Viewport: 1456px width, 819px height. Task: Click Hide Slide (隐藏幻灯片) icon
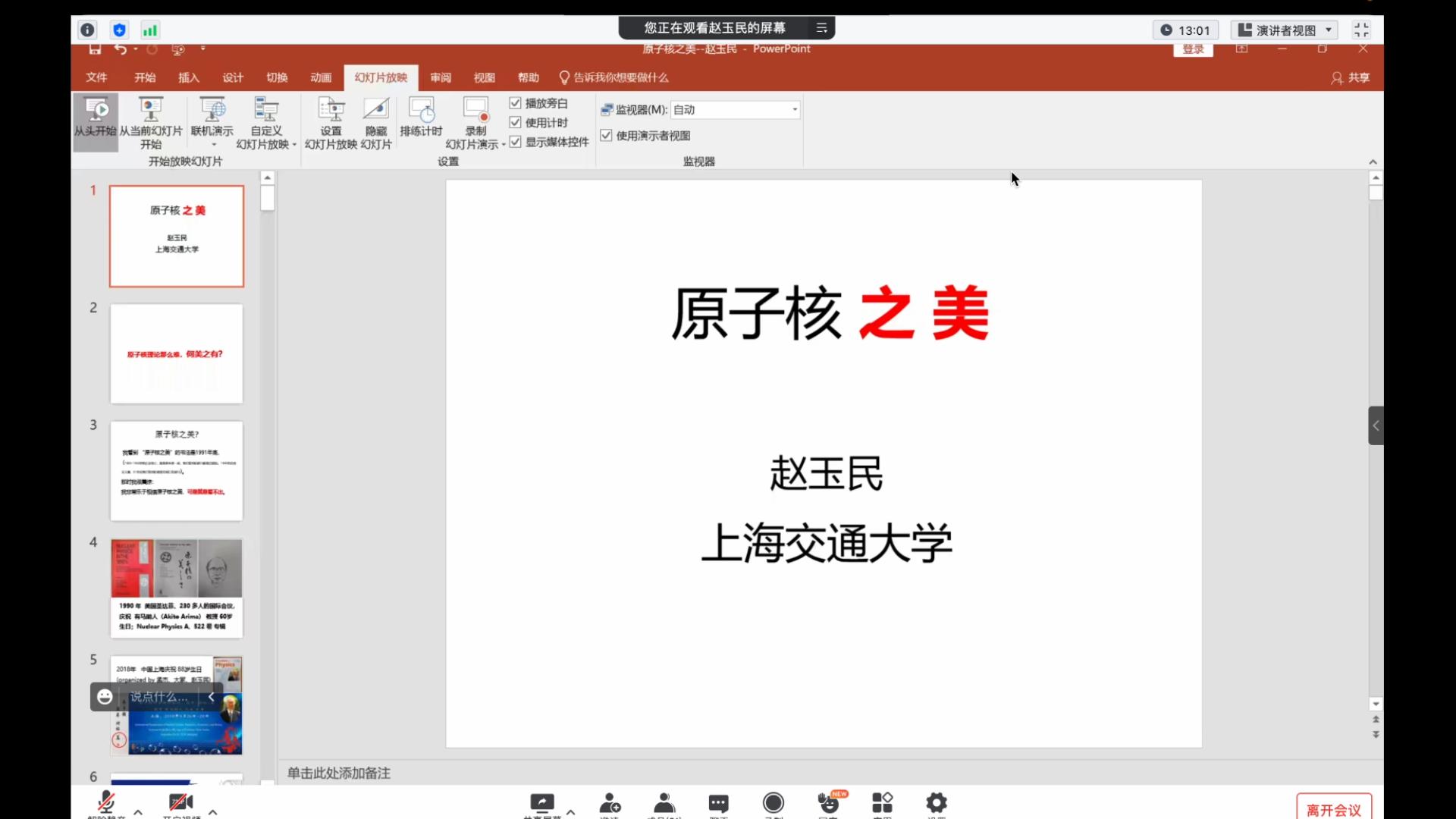click(x=376, y=121)
